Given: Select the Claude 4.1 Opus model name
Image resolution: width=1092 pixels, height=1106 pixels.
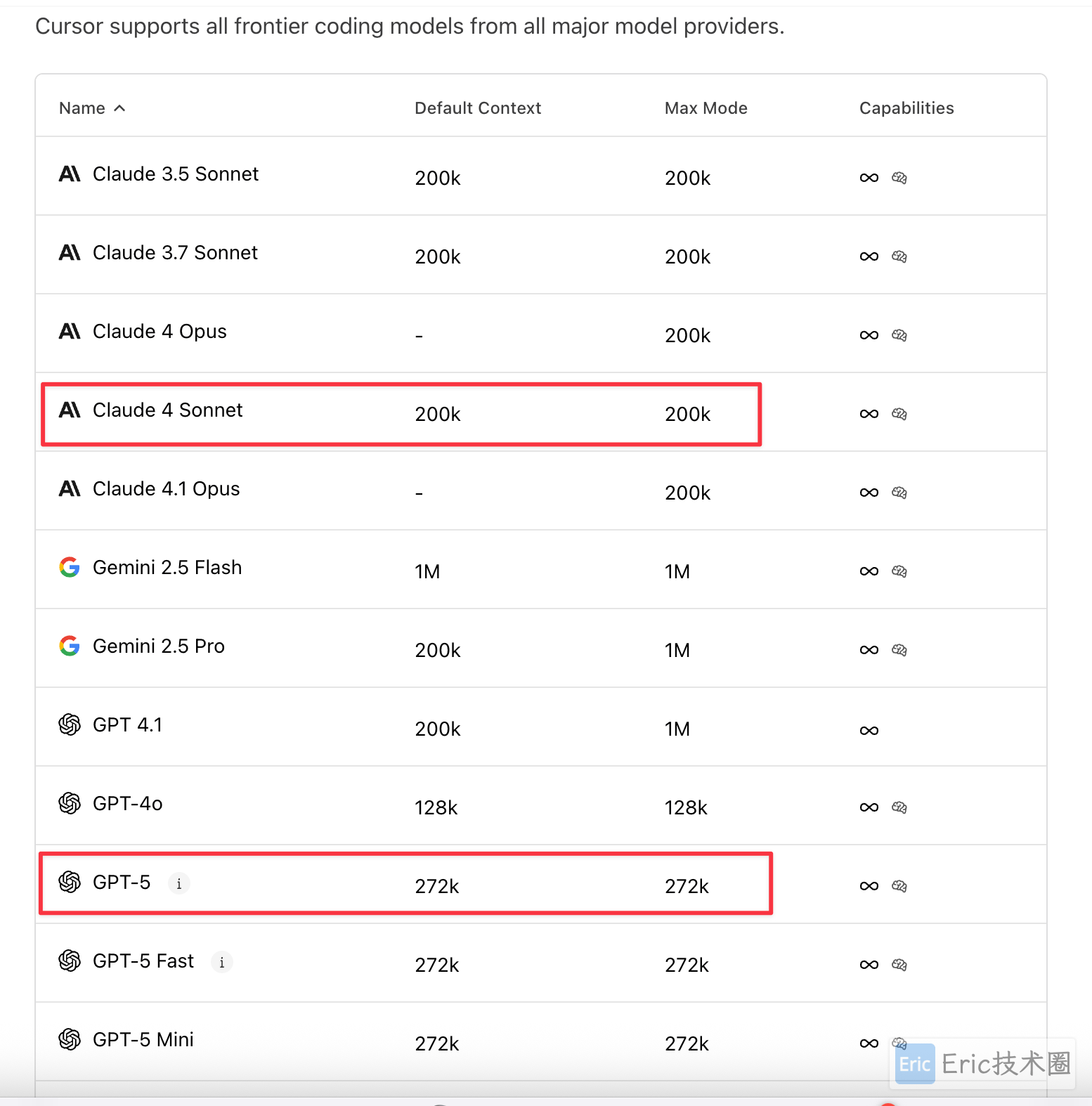Looking at the screenshot, I should pos(166,488).
